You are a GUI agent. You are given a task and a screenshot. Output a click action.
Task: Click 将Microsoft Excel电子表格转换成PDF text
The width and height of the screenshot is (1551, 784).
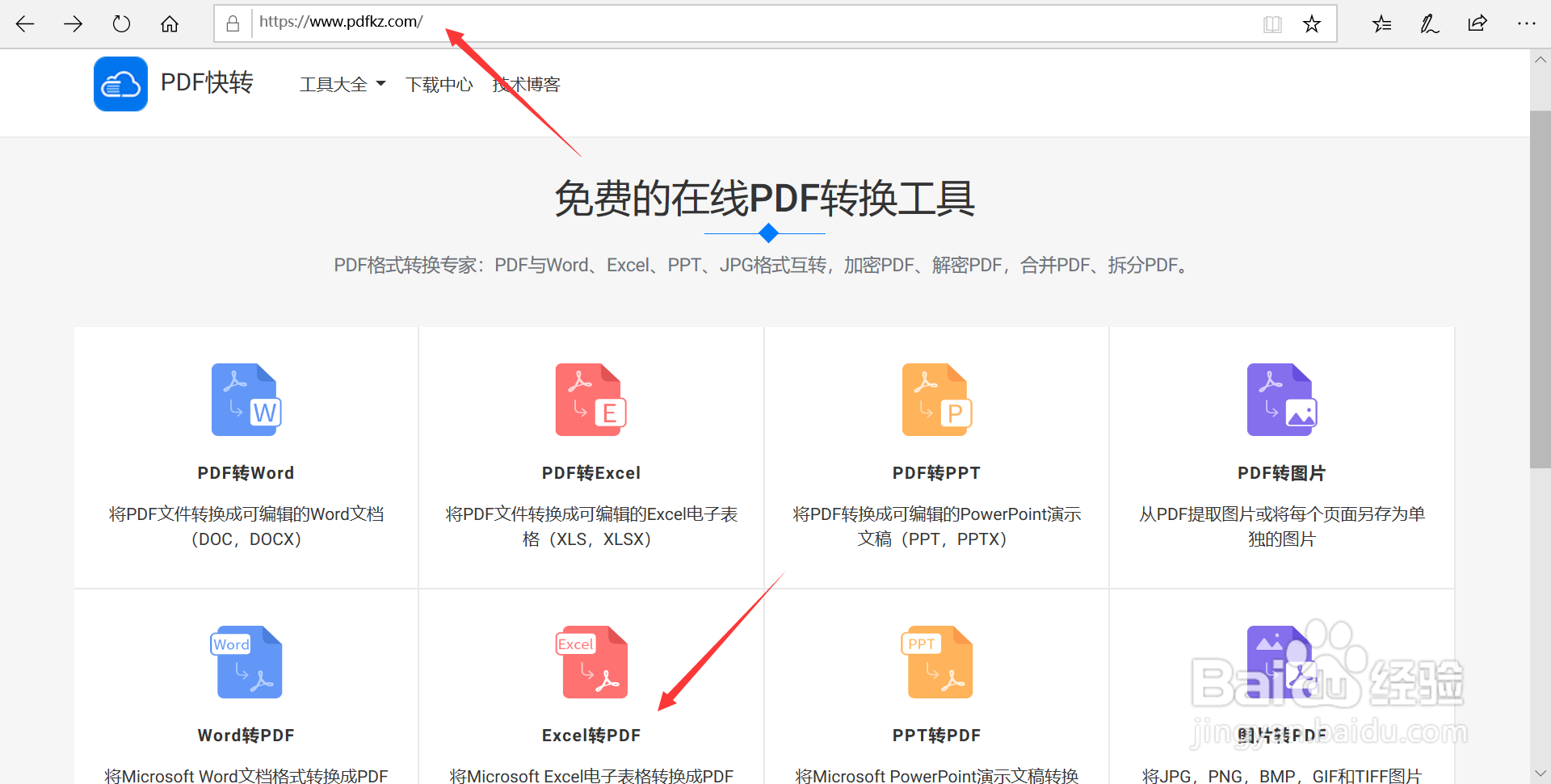pyautogui.click(x=591, y=776)
